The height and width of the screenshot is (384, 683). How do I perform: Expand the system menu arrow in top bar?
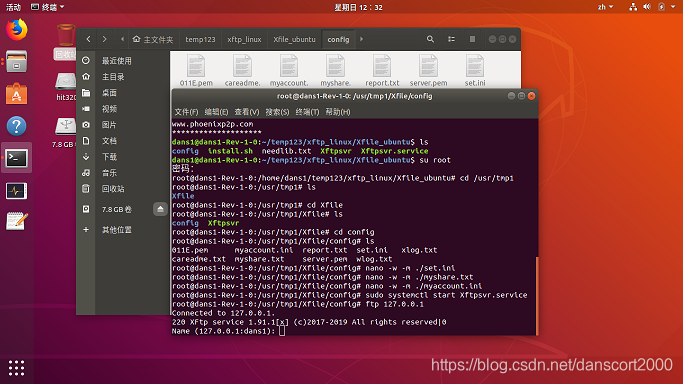(673, 7)
